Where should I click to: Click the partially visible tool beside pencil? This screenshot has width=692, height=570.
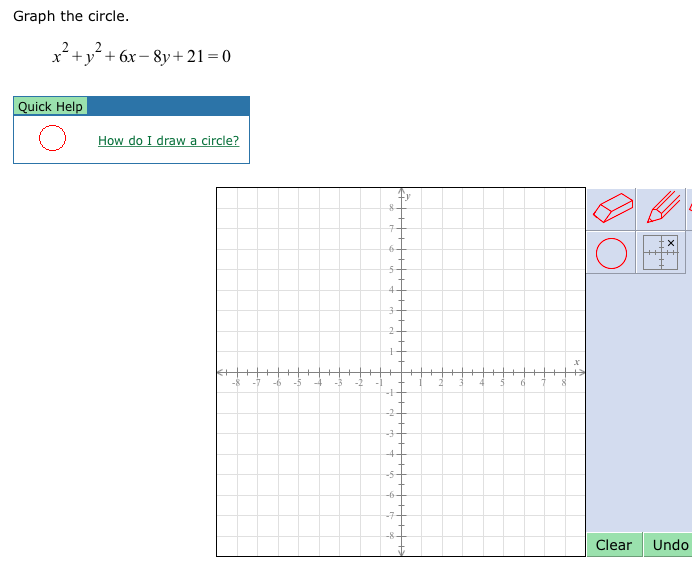click(x=689, y=209)
